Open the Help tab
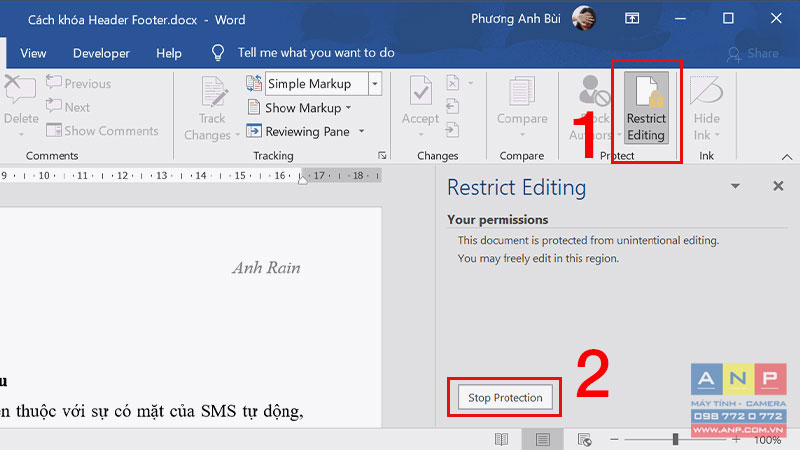800x450 pixels. pos(169,53)
